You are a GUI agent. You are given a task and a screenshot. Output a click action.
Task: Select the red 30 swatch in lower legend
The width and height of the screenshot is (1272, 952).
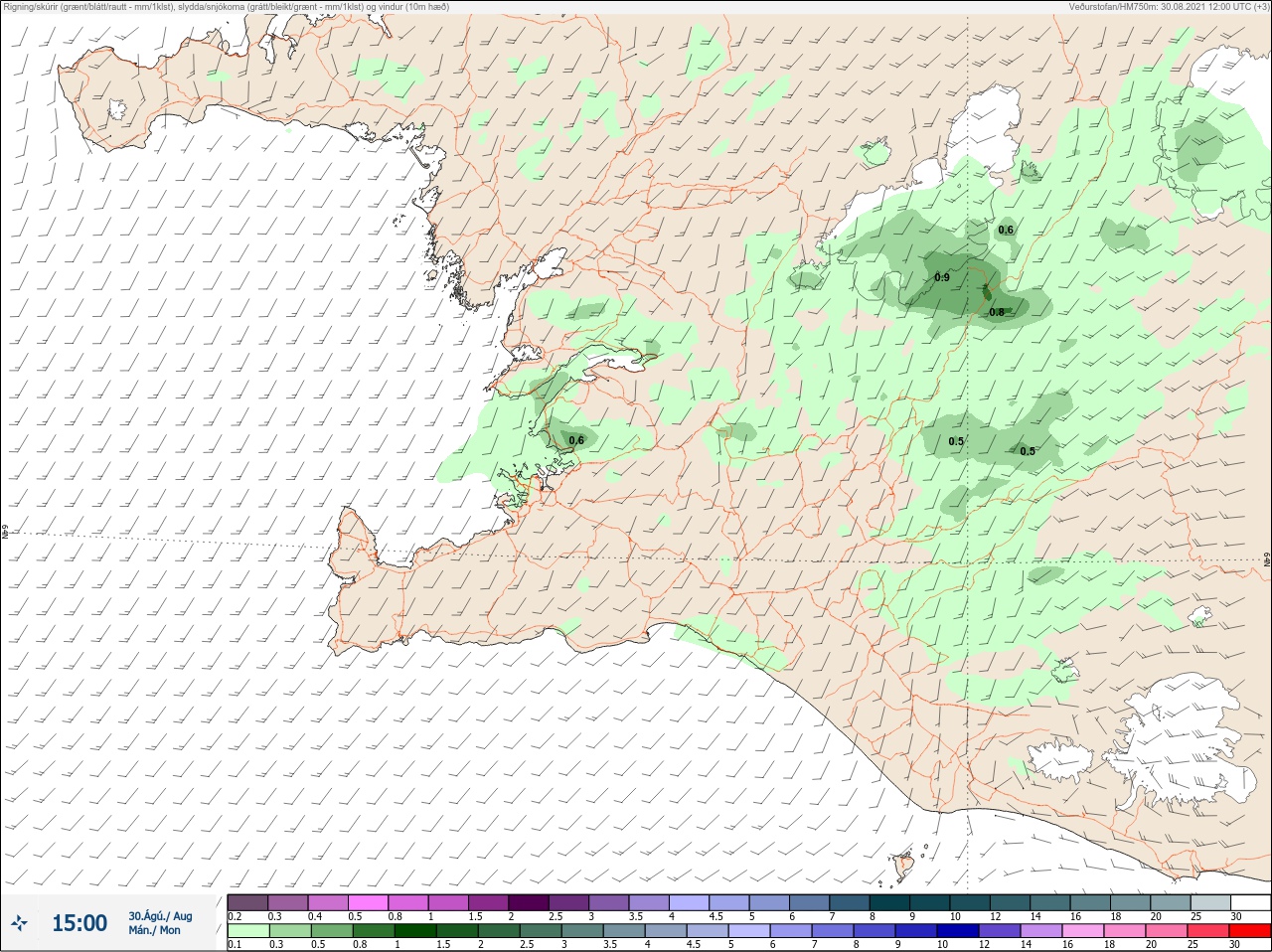pyautogui.click(x=1250, y=931)
